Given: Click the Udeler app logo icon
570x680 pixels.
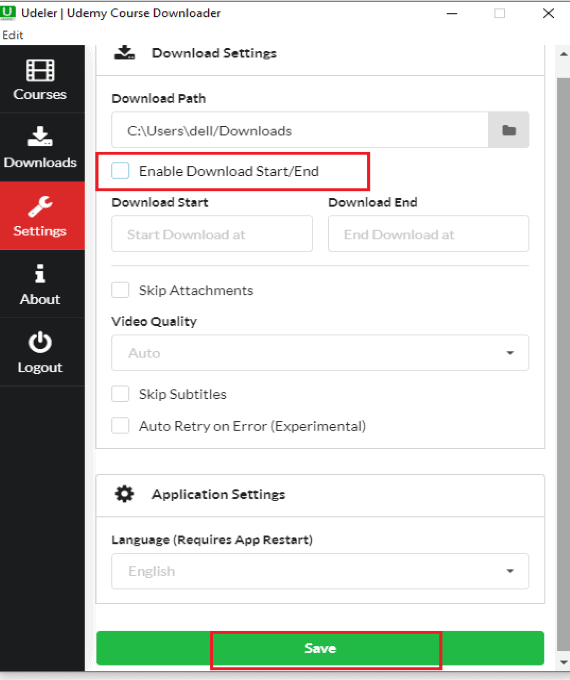Looking at the screenshot, I should click(x=8, y=13).
